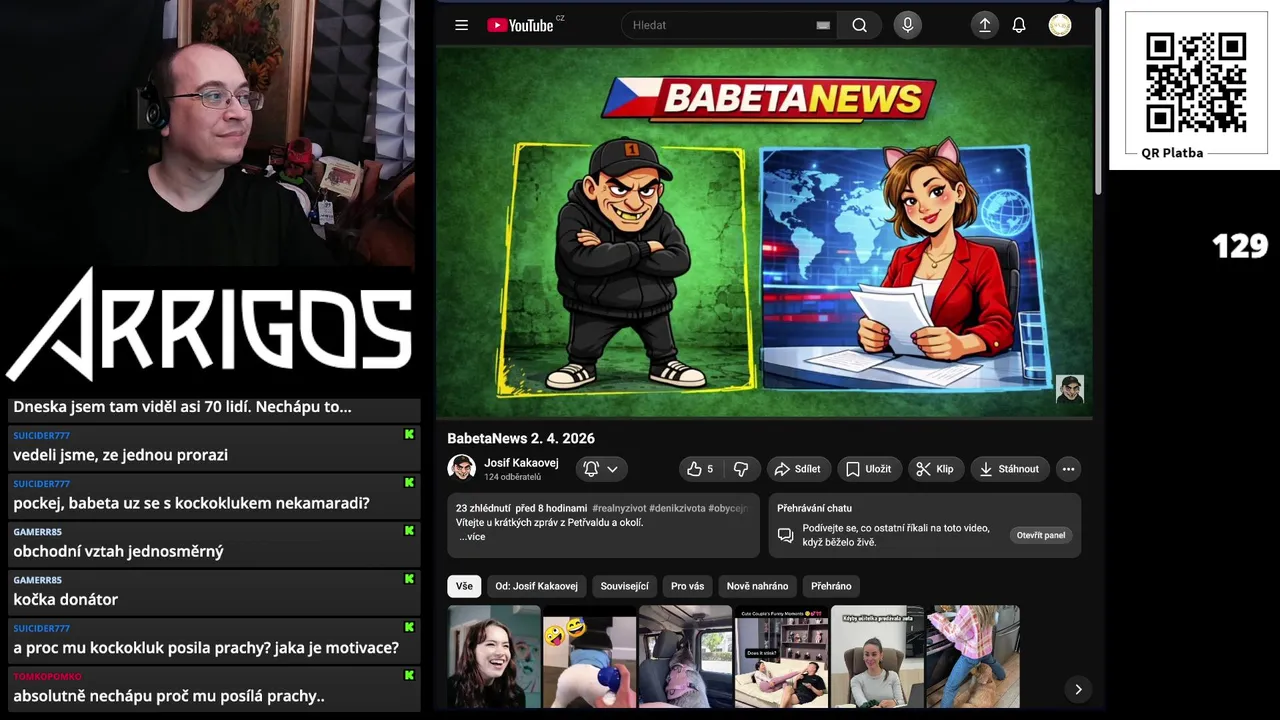Viewport: 1280px width, 720px height.
Task: Click chat message 'kočka donátor'
Action: coord(65,600)
